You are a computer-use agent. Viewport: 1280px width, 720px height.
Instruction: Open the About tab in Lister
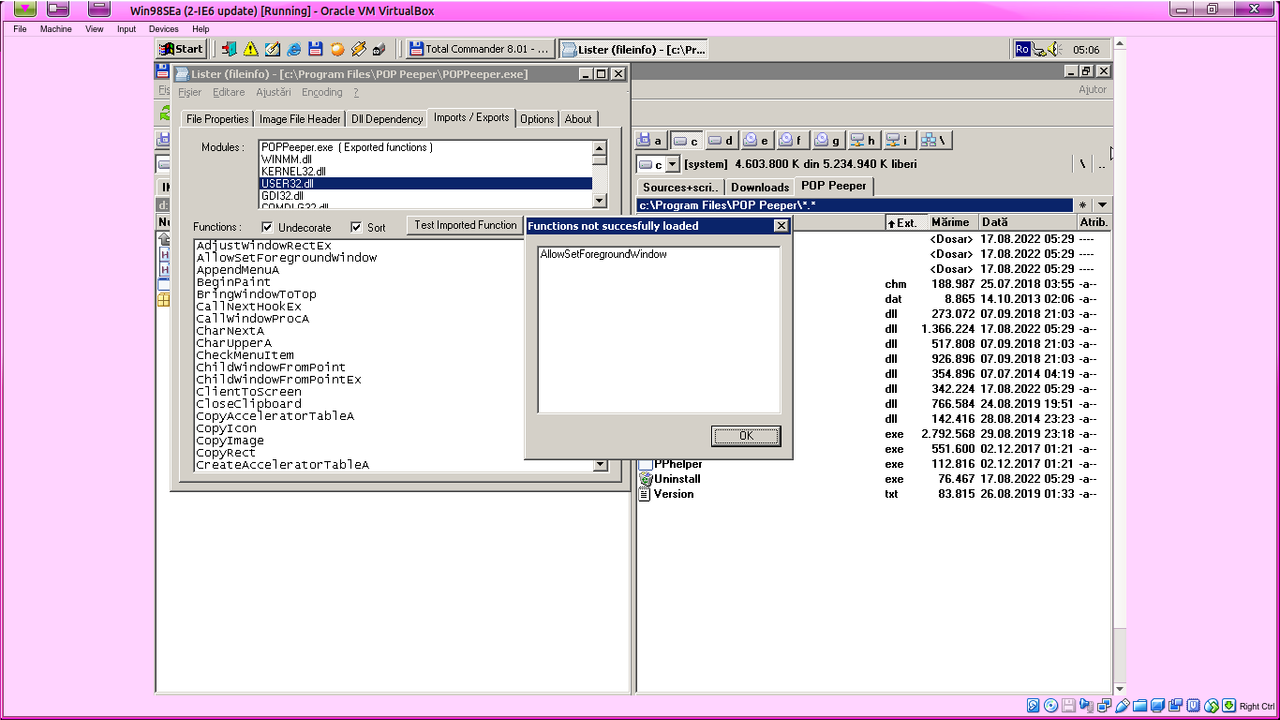point(578,119)
